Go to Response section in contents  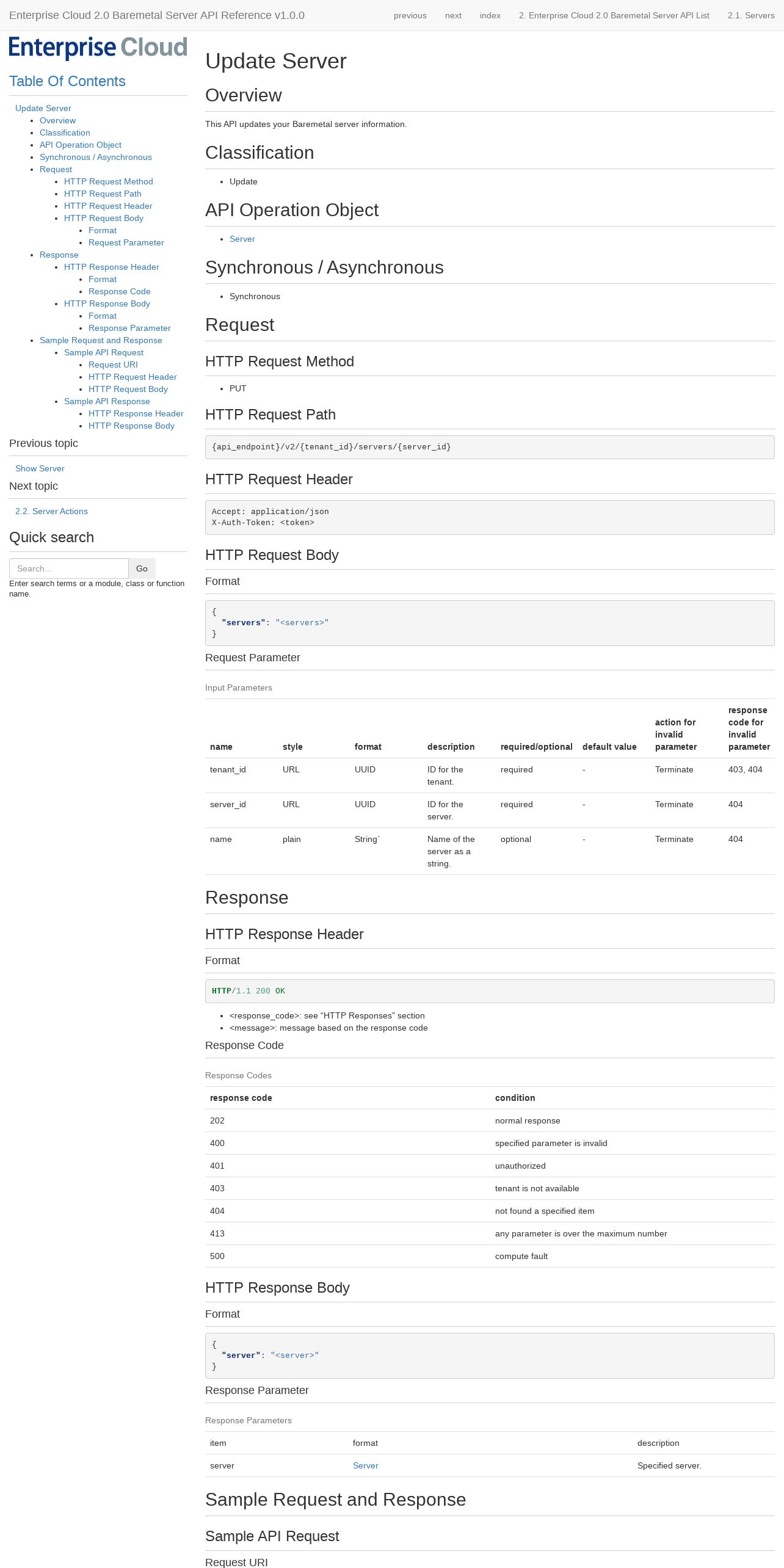click(x=59, y=255)
